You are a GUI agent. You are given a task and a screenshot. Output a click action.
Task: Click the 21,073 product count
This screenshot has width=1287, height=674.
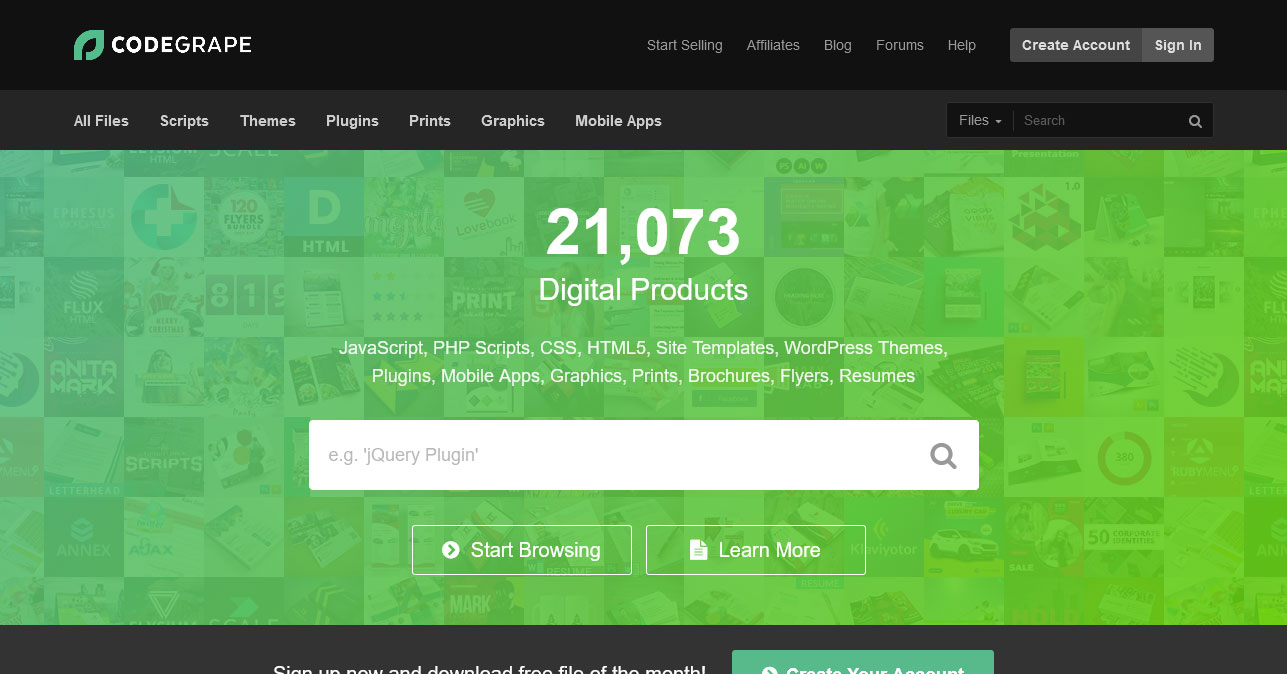click(643, 232)
